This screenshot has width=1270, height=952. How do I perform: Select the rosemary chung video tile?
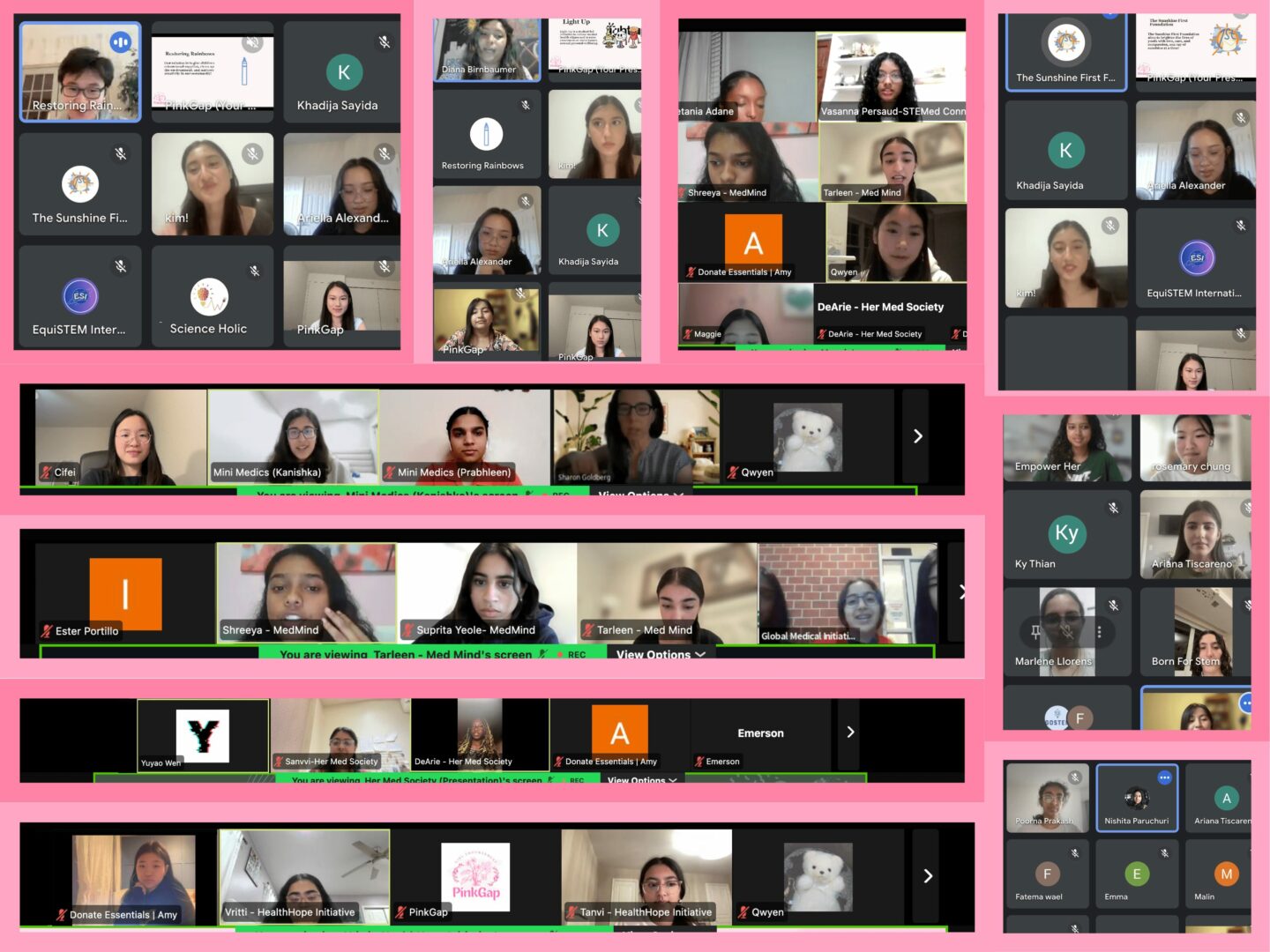click(1195, 448)
